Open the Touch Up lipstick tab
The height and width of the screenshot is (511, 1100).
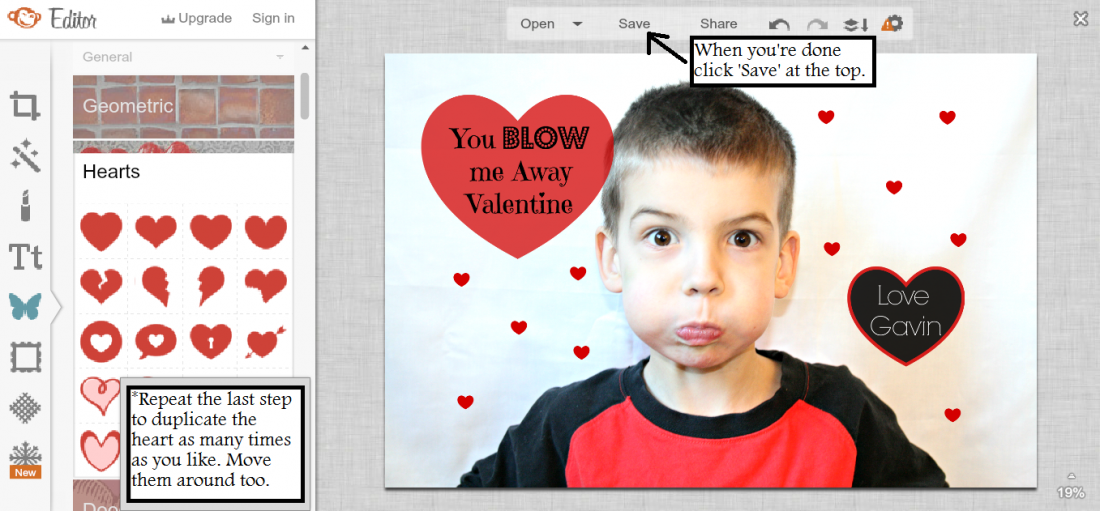click(x=25, y=206)
